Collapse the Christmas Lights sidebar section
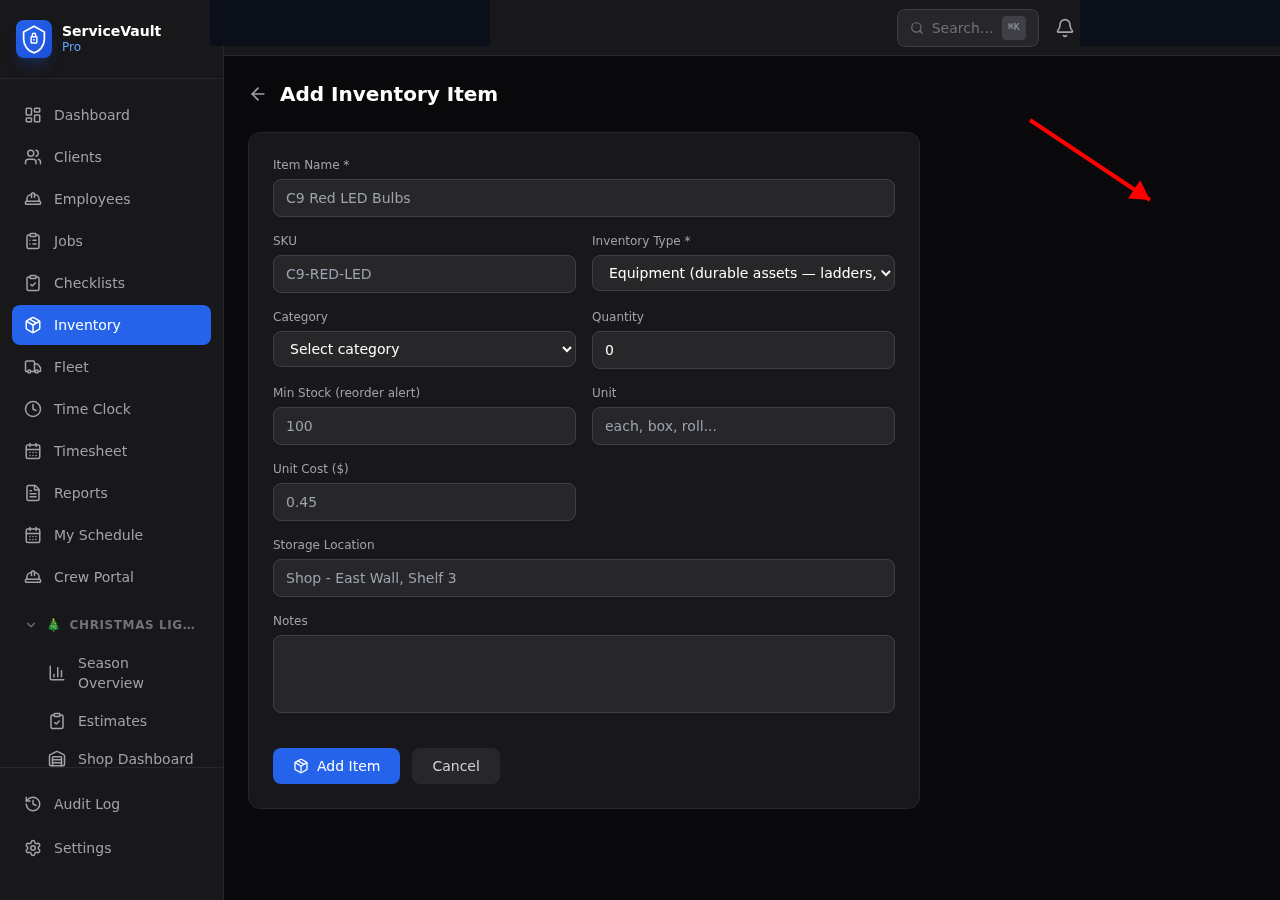The width and height of the screenshot is (1280, 900). click(x=31, y=625)
